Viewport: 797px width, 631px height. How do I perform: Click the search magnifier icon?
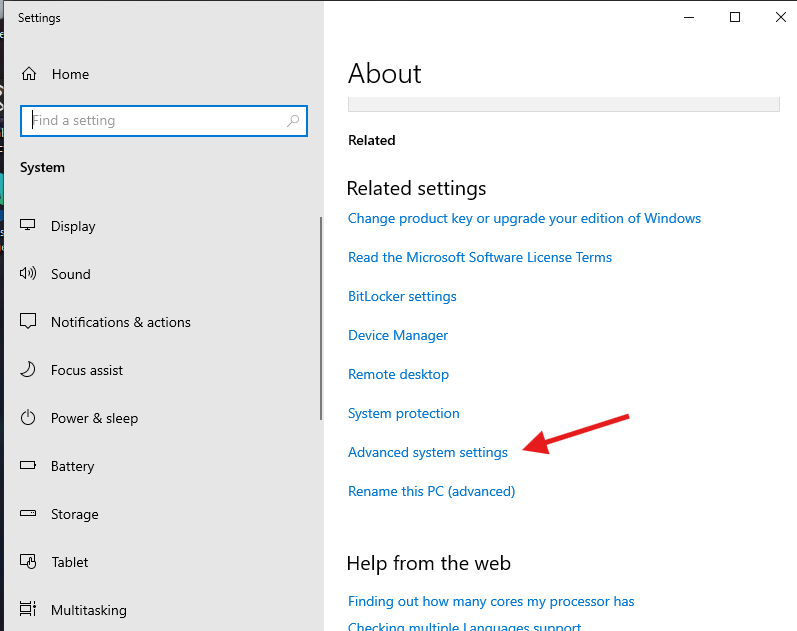click(x=293, y=121)
